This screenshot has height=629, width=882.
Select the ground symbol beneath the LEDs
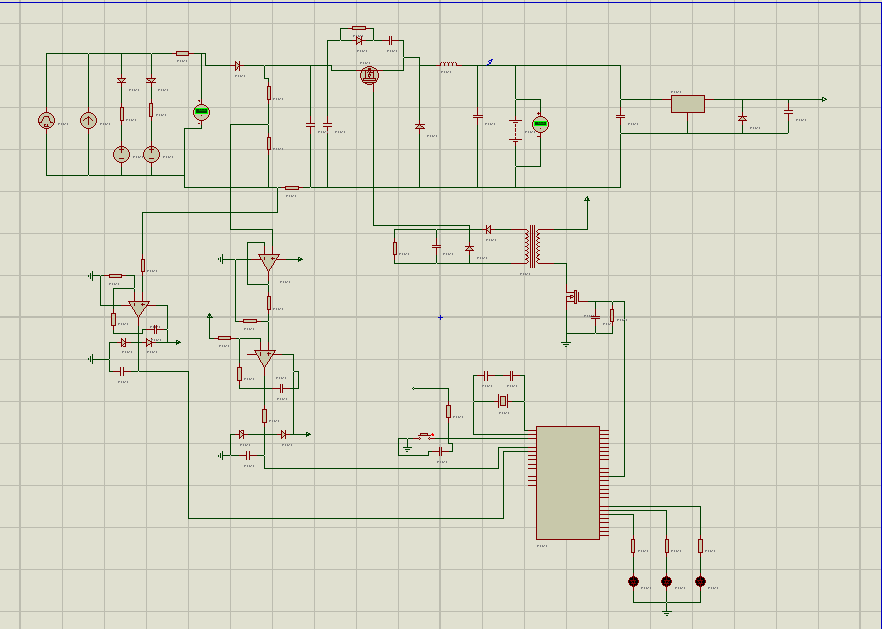(667, 612)
